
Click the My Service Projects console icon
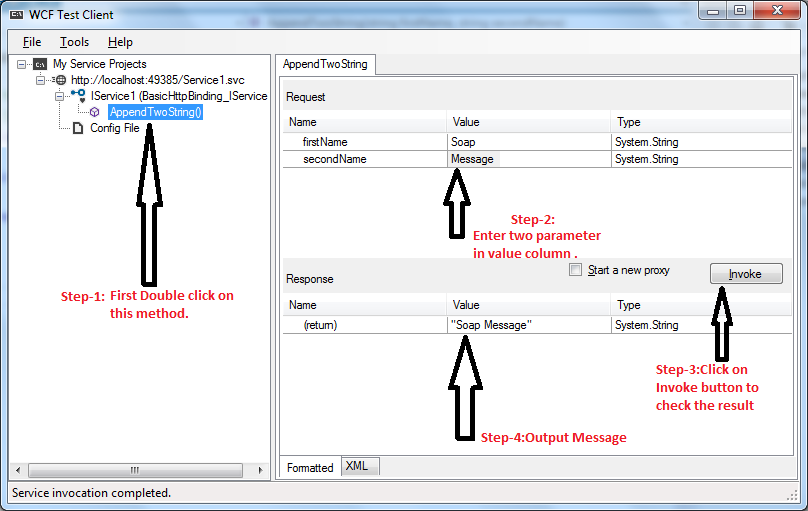[40, 64]
